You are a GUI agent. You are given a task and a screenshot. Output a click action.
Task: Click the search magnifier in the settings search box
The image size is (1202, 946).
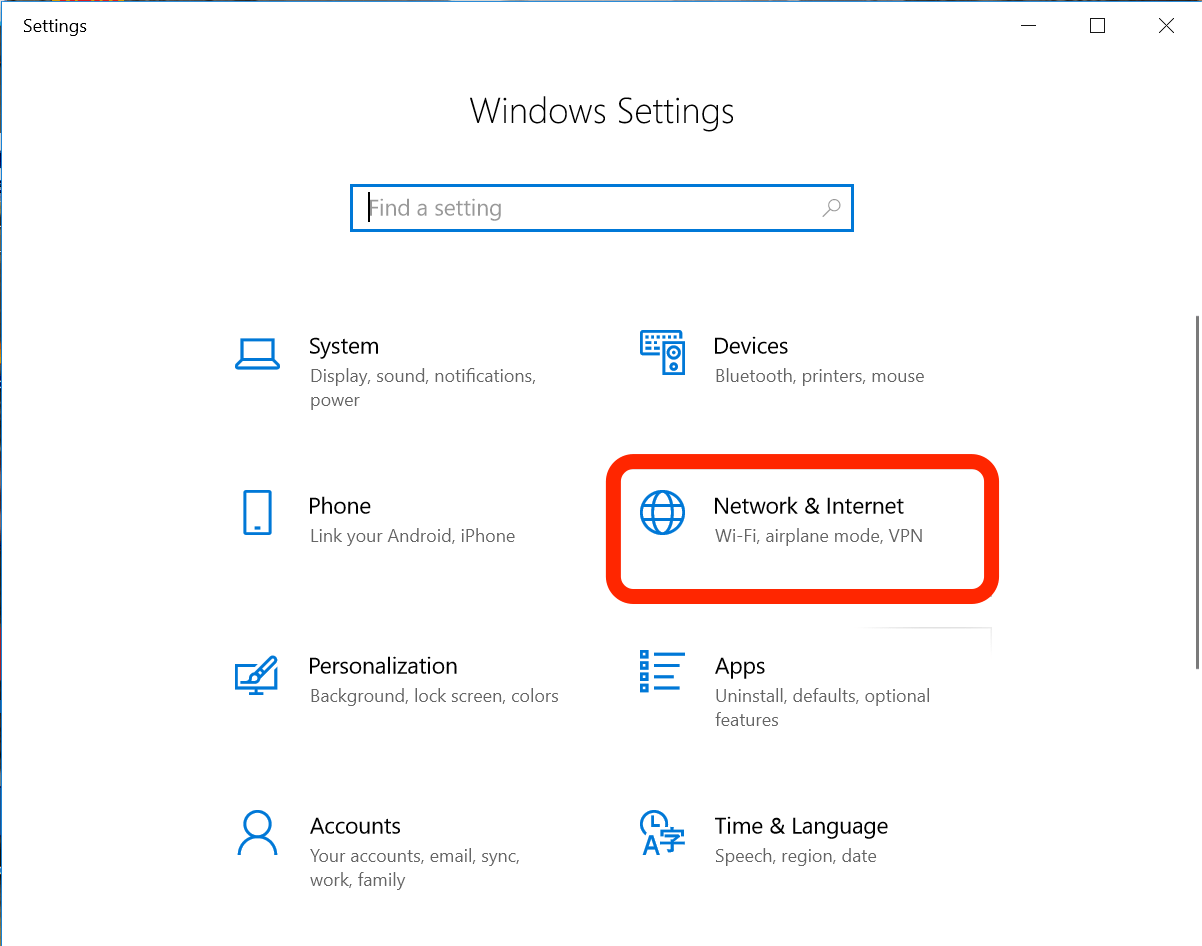click(831, 207)
